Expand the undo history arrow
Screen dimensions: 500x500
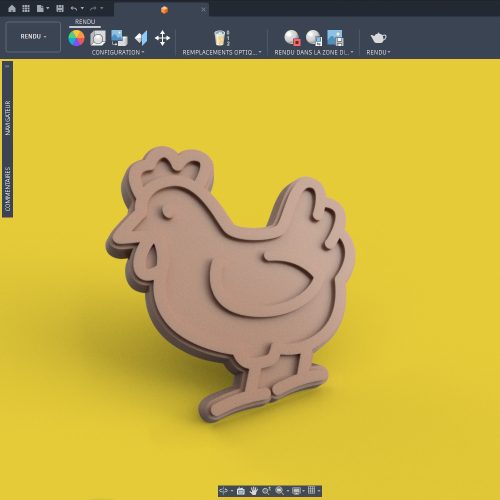click(x=82, y=9)
